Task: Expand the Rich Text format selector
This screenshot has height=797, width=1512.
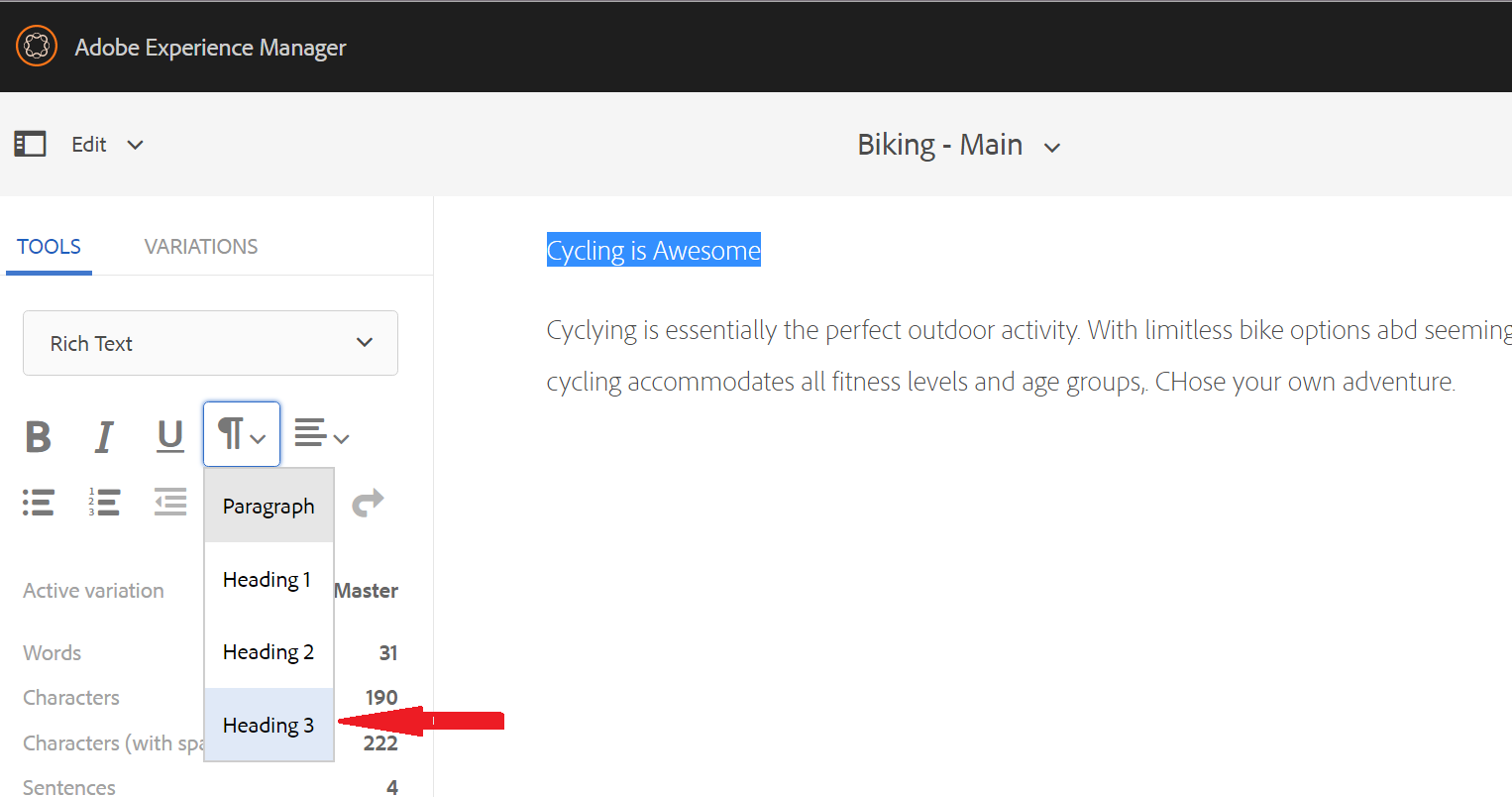Action: point(210,343)
